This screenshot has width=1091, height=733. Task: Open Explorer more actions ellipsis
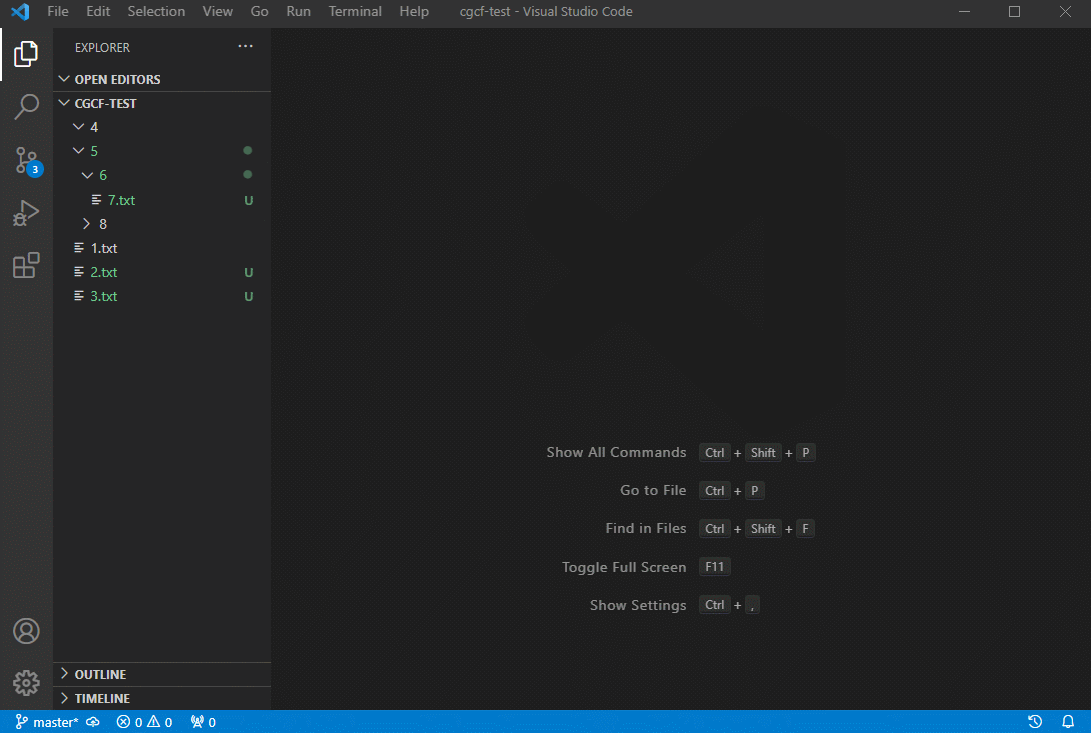(245, 47)
